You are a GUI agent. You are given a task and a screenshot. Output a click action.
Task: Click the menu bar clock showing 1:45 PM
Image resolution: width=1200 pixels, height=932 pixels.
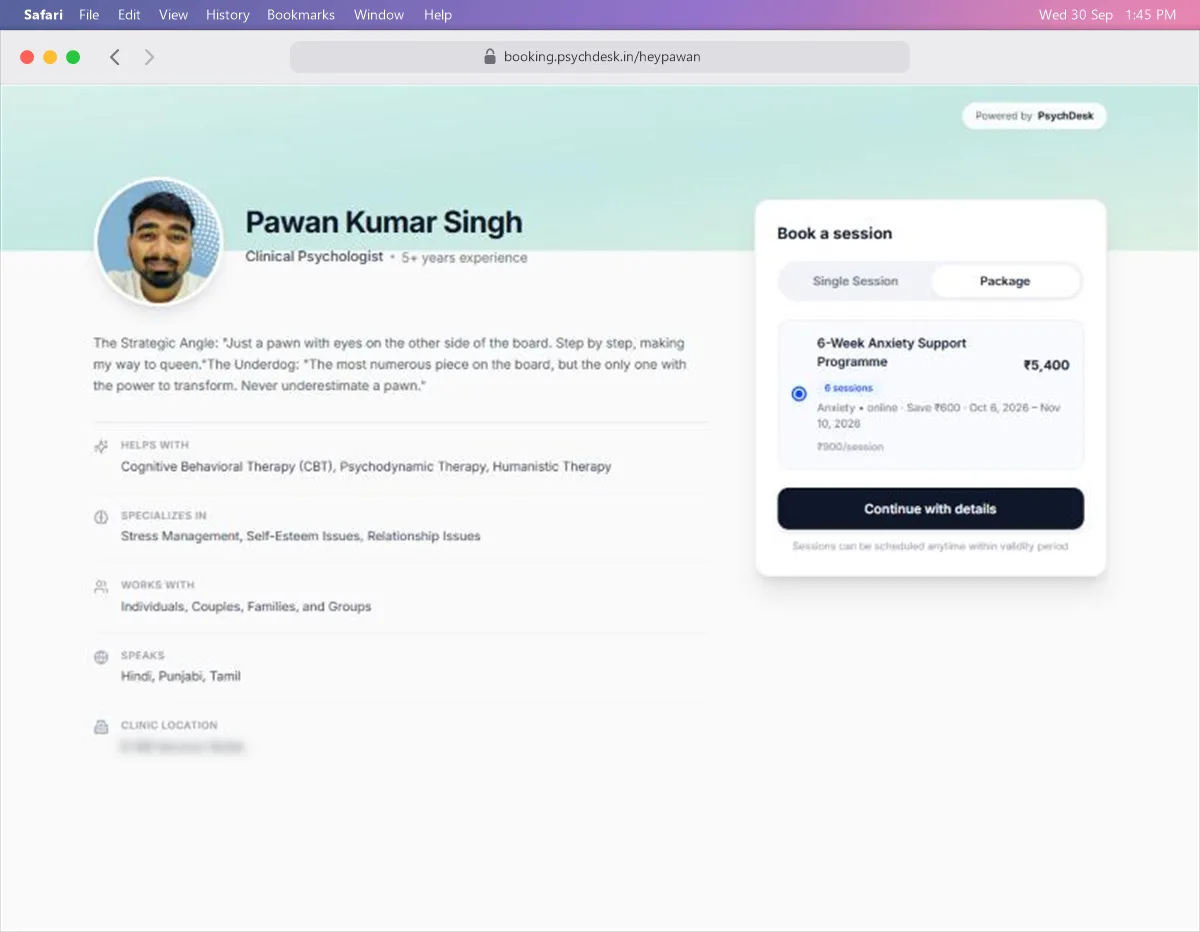[1152, 15]
